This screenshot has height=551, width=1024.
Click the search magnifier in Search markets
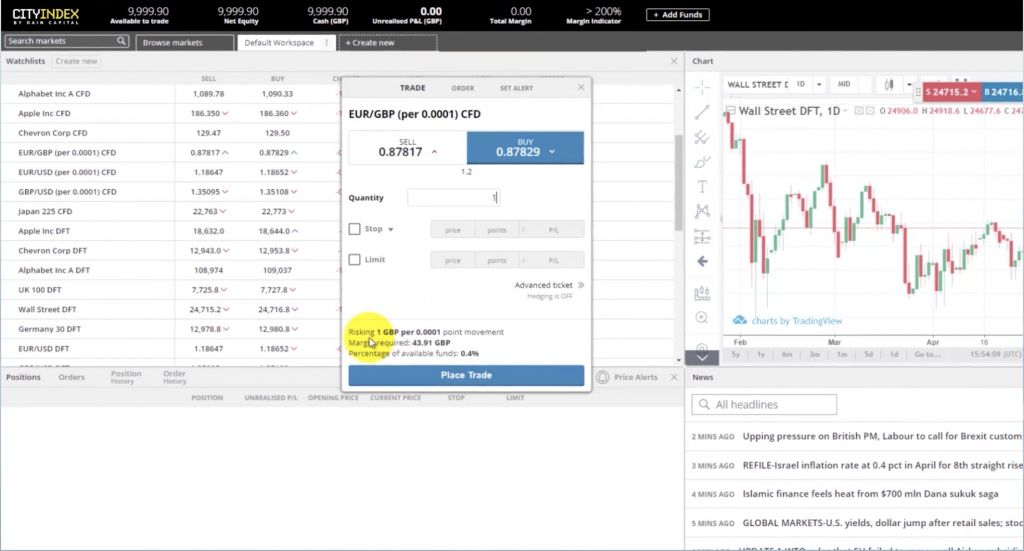pyautogui.click(x=121, y=41)
